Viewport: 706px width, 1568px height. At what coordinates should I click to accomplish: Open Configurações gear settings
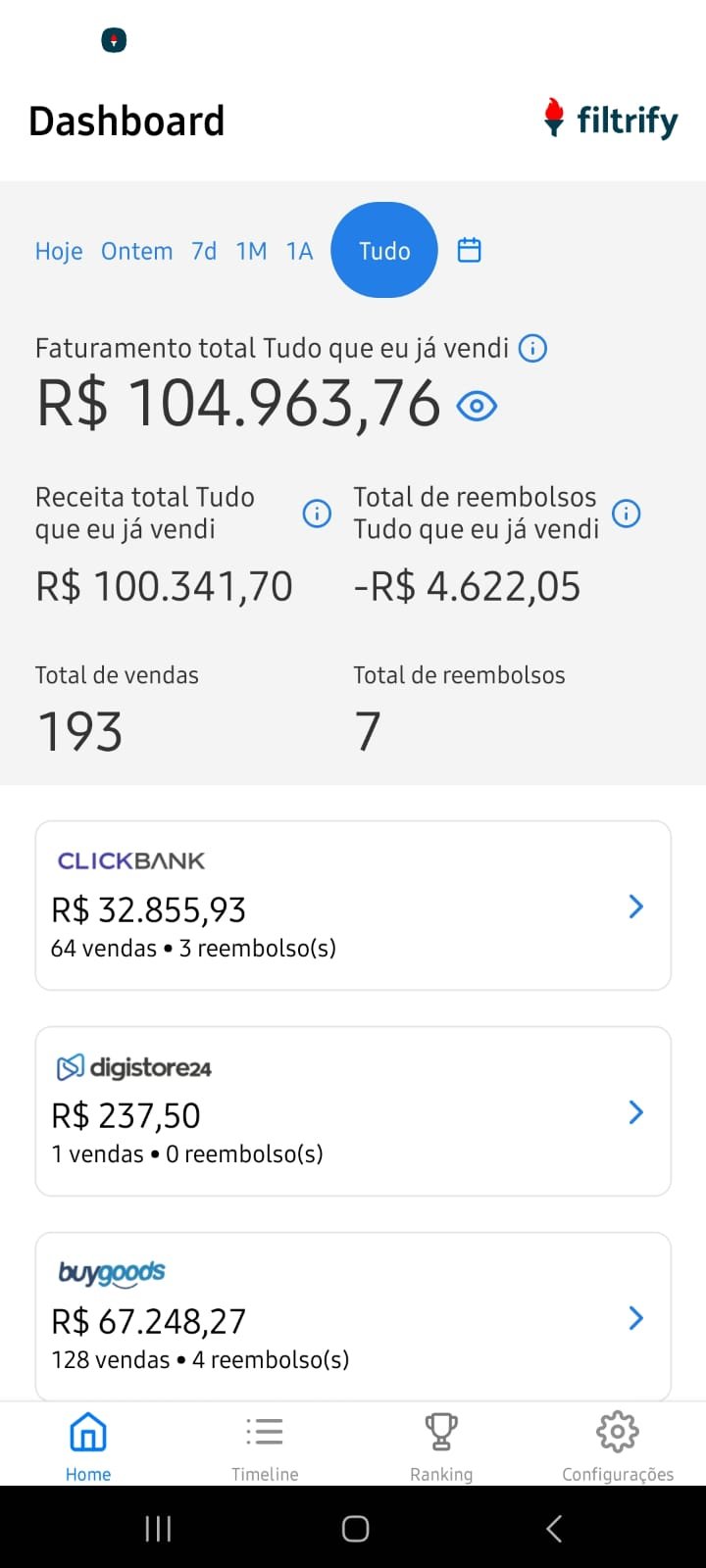(618, 1445)
